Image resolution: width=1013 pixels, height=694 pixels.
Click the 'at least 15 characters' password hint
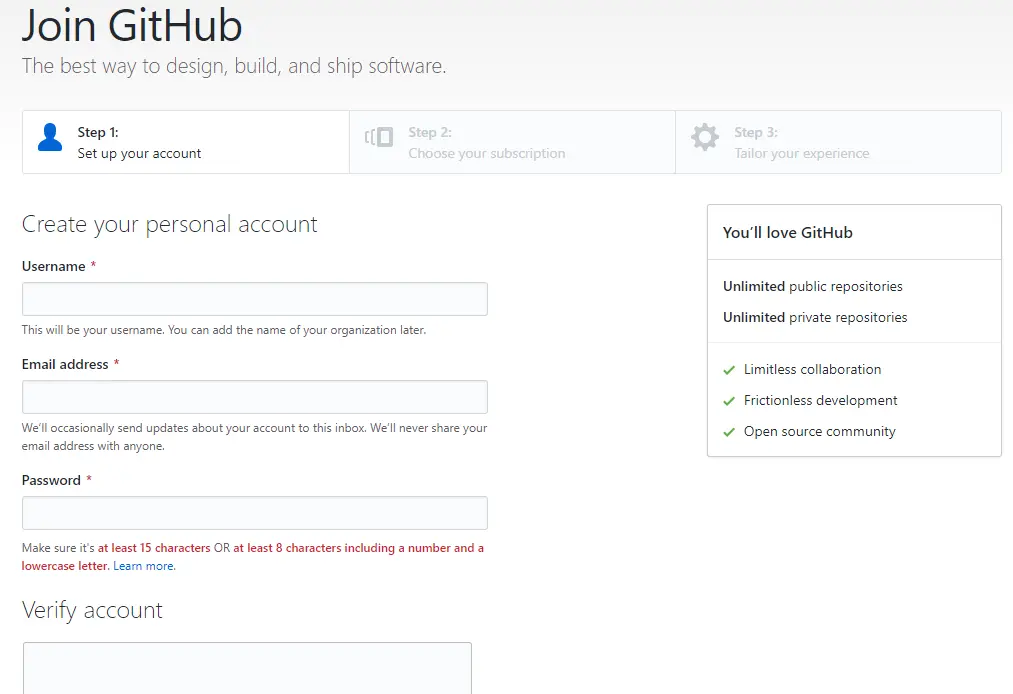(x=154, y=548)
